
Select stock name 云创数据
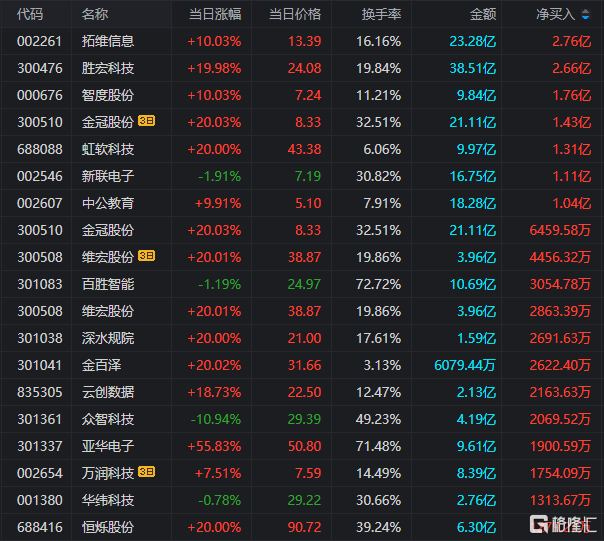pos(108,392)
